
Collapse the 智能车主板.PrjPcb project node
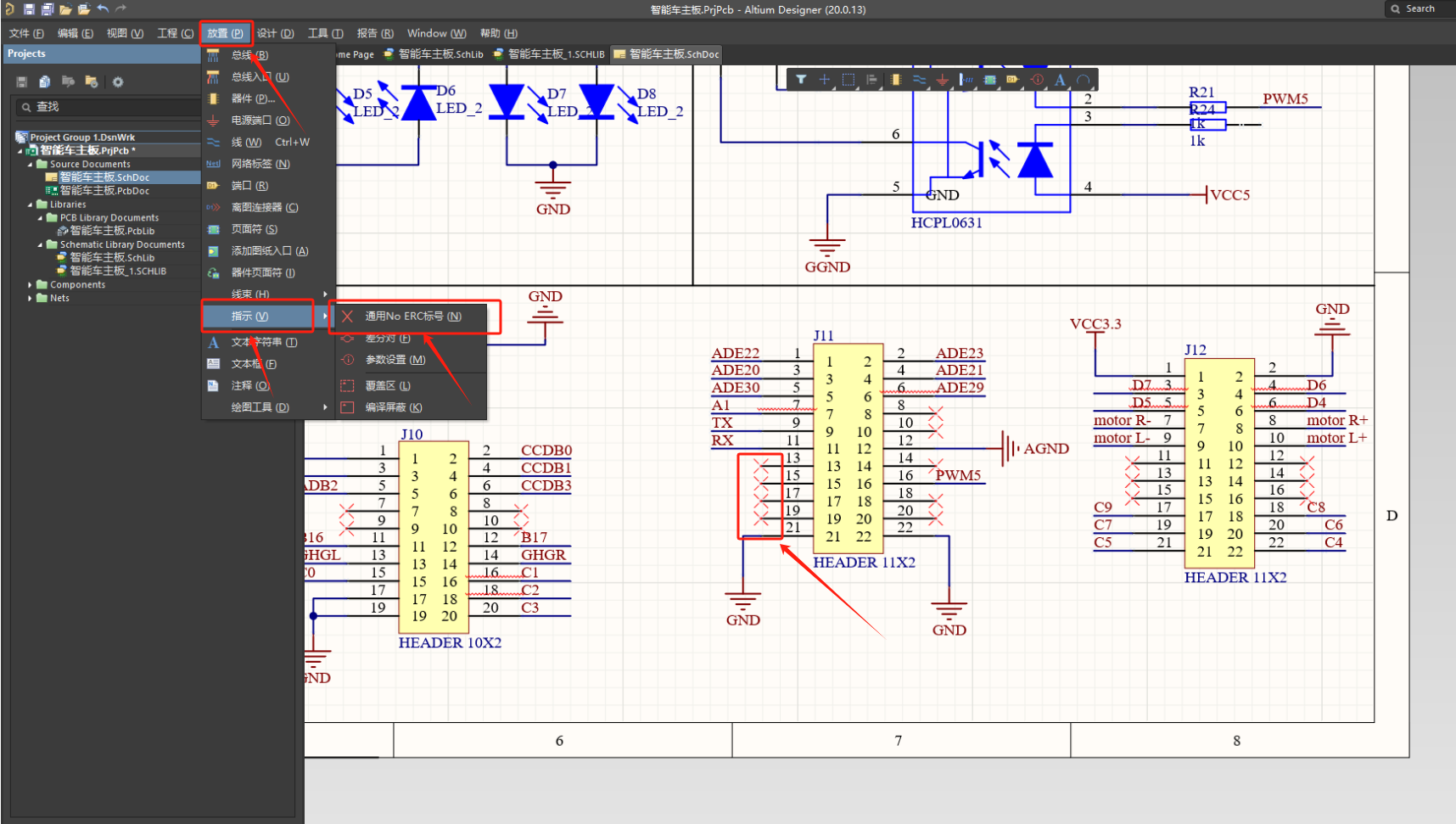pyautogui.click(x=20, y=150)
